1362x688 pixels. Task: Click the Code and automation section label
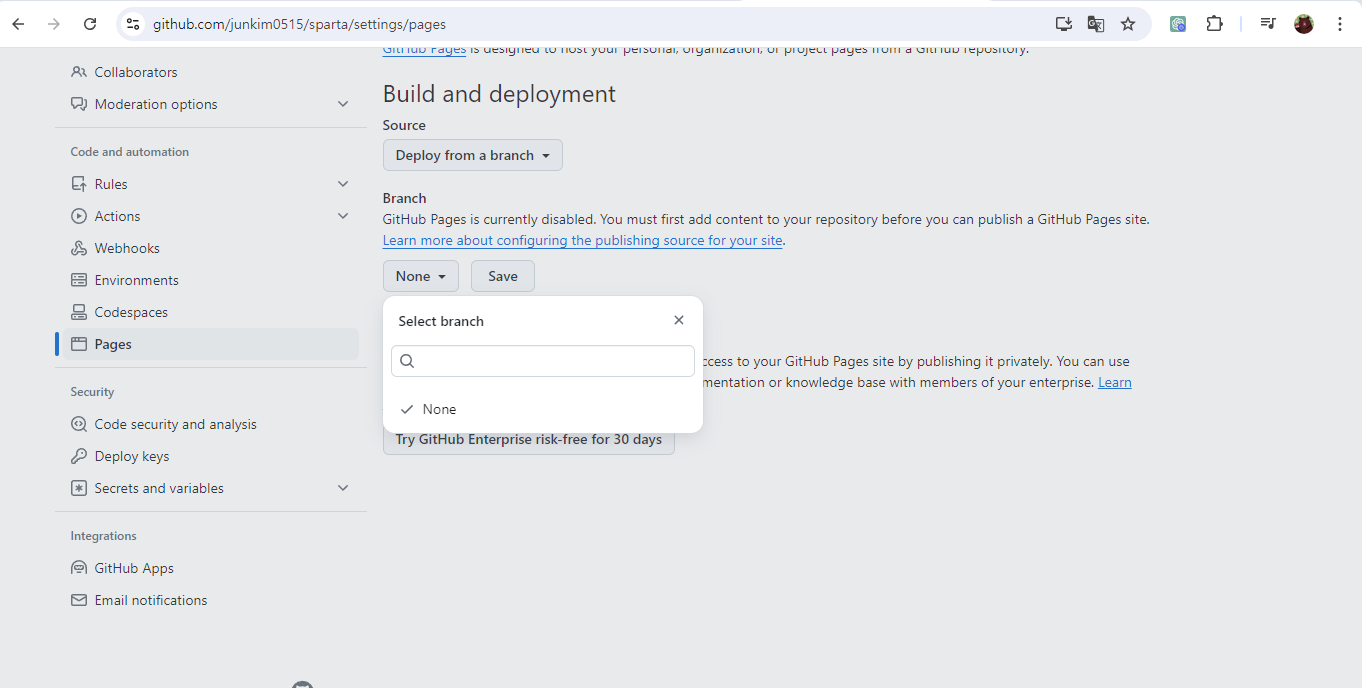click(x=130, y=152)
